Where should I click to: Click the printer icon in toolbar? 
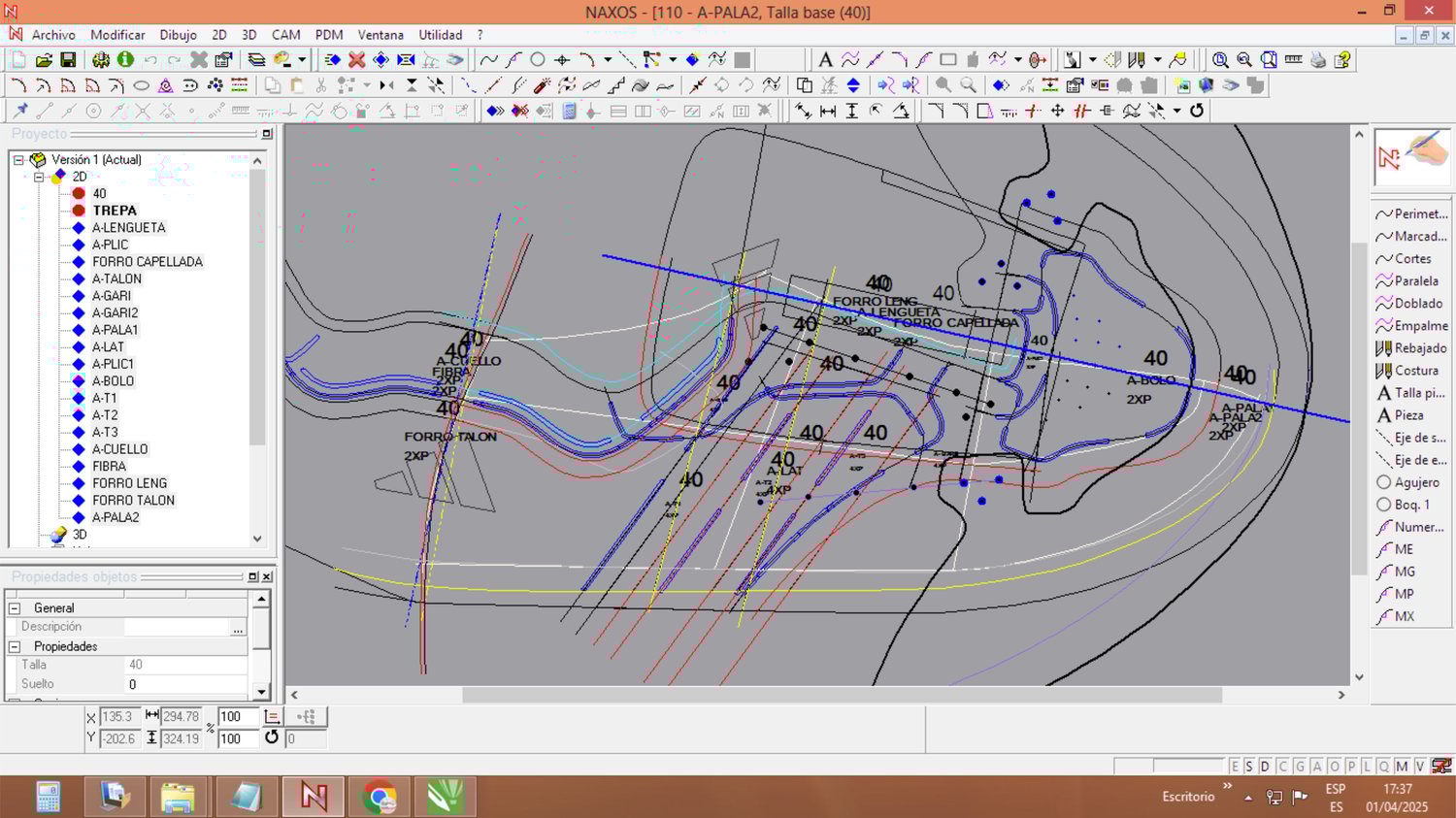tap(1317, 60)
